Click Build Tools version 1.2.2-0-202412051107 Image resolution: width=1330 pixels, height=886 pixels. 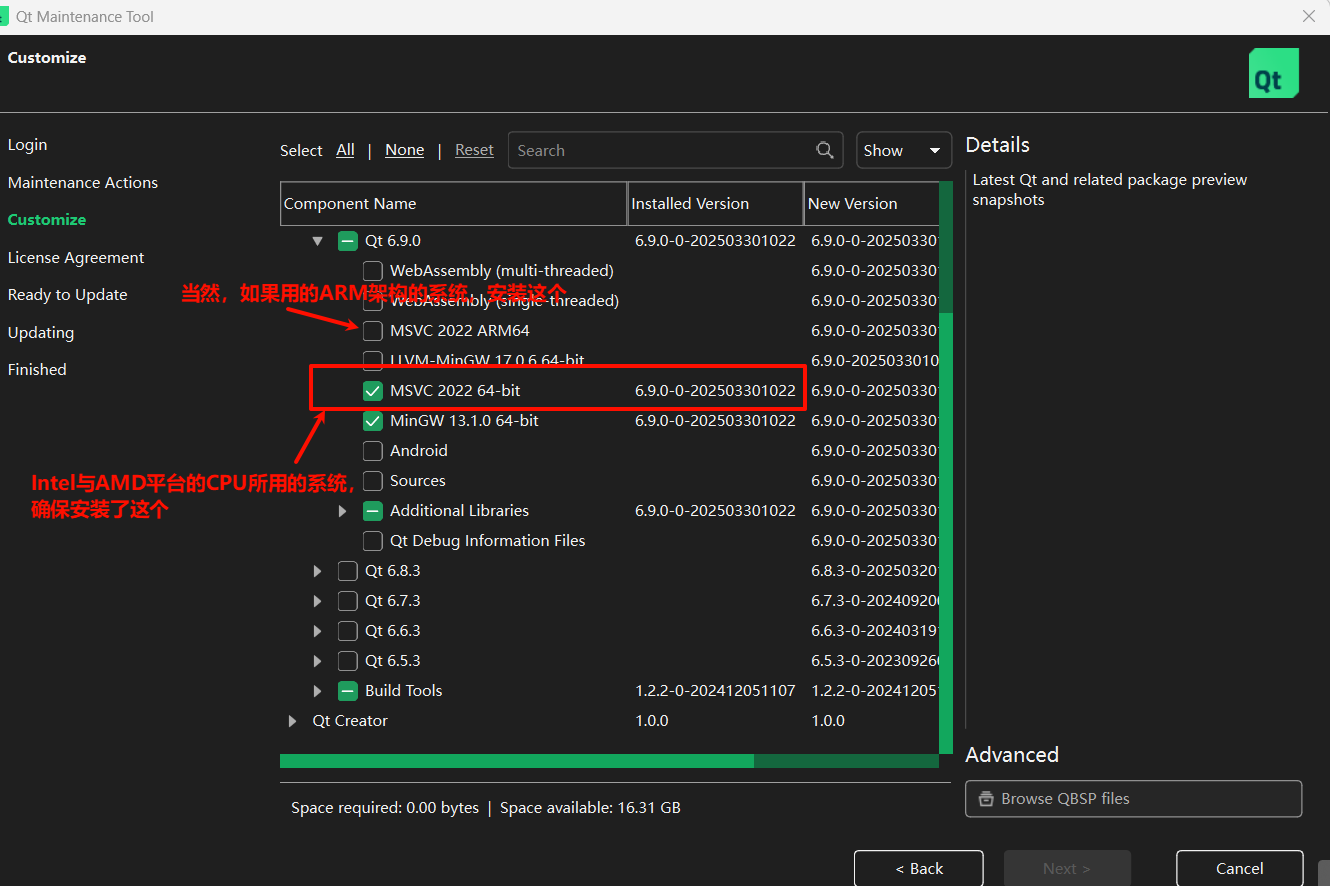pyautogui.click(x=715, y=691)
